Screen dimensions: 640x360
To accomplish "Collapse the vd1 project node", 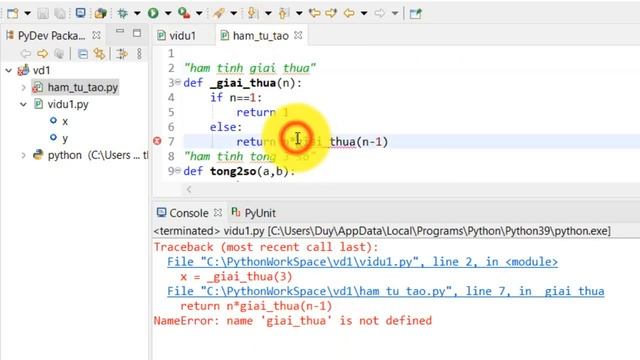I will pyautogui.click(x=9, y=70).
